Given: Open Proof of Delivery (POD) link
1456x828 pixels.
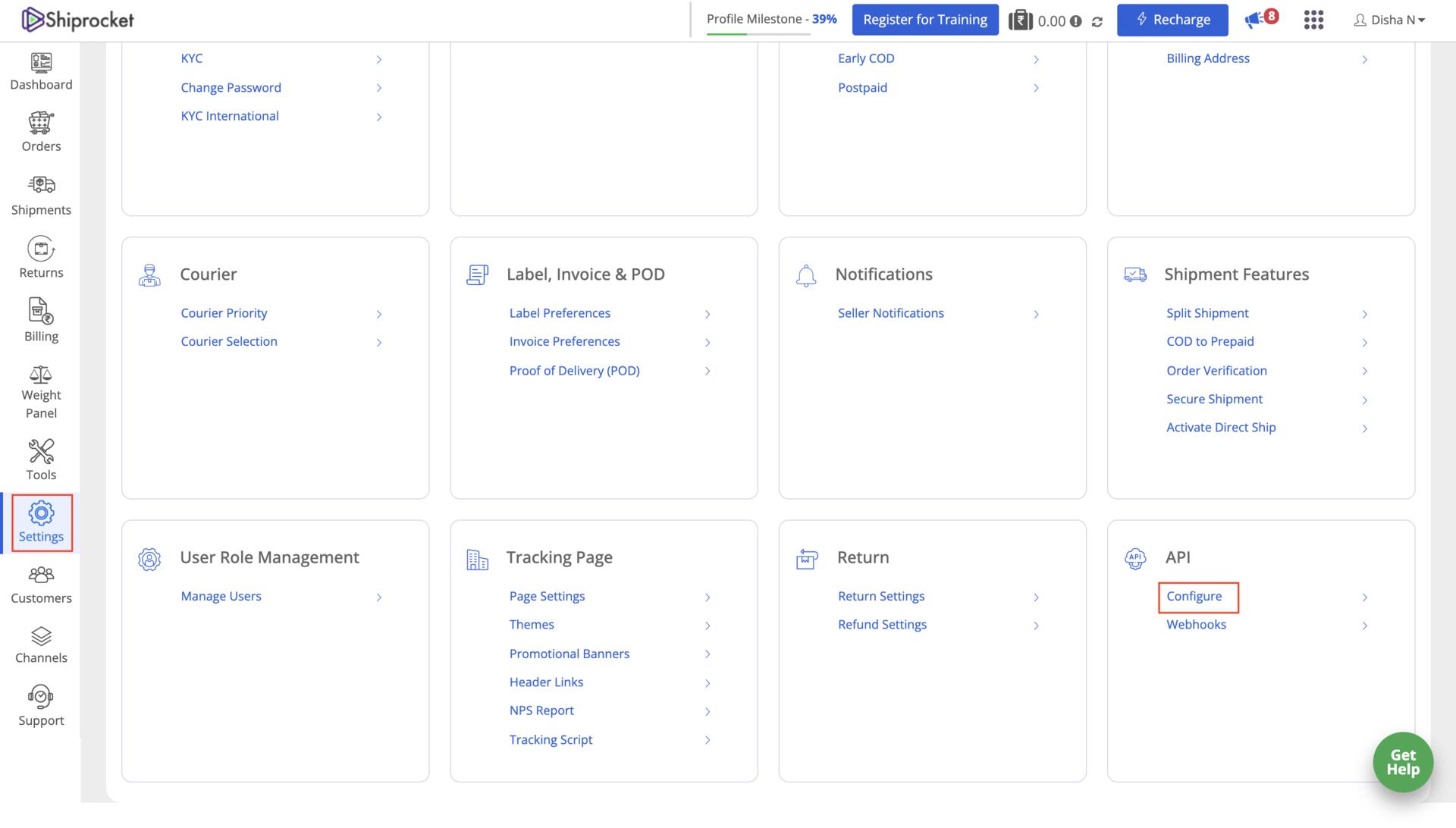Looking at the screenshot, I should (x=574, y=371).
